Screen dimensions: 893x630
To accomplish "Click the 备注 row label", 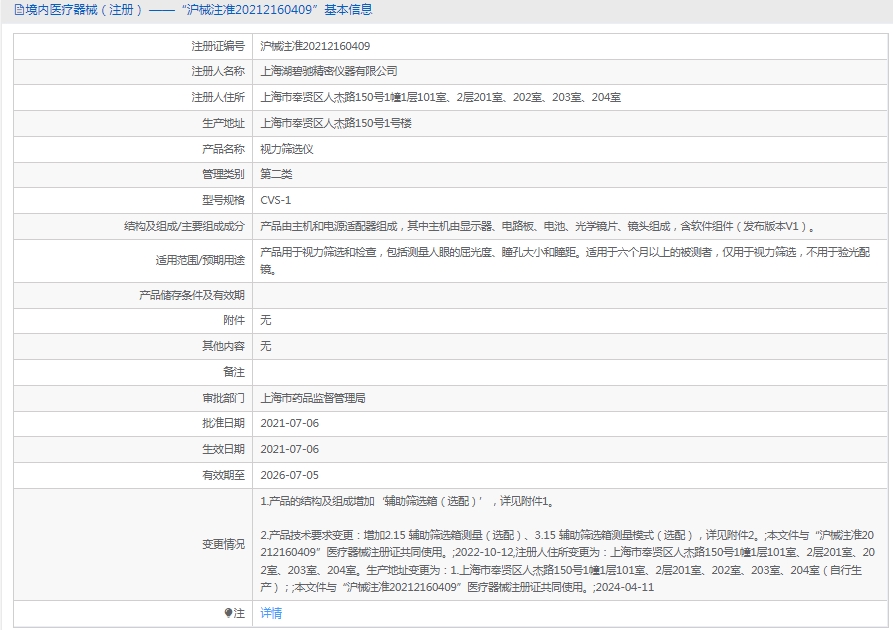I will [x=233, y=372].
